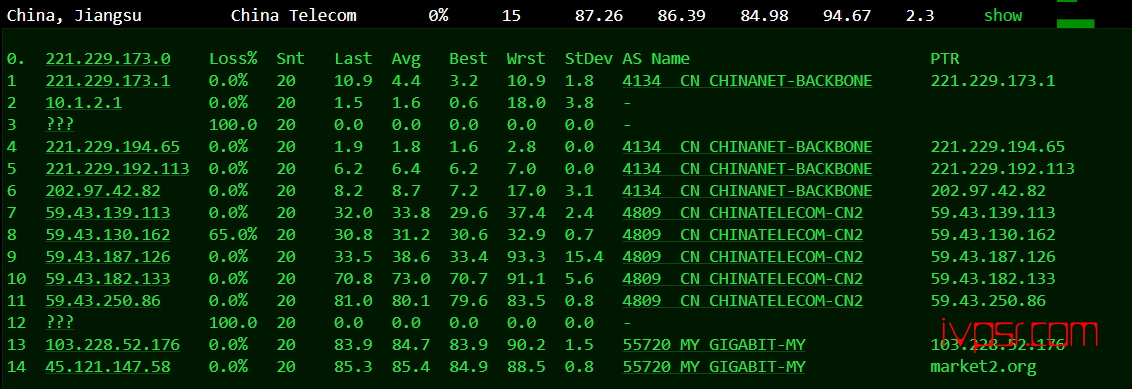Click the "Wrst" column header
This screenshot has height=389, width=1132.
point(526,59)
